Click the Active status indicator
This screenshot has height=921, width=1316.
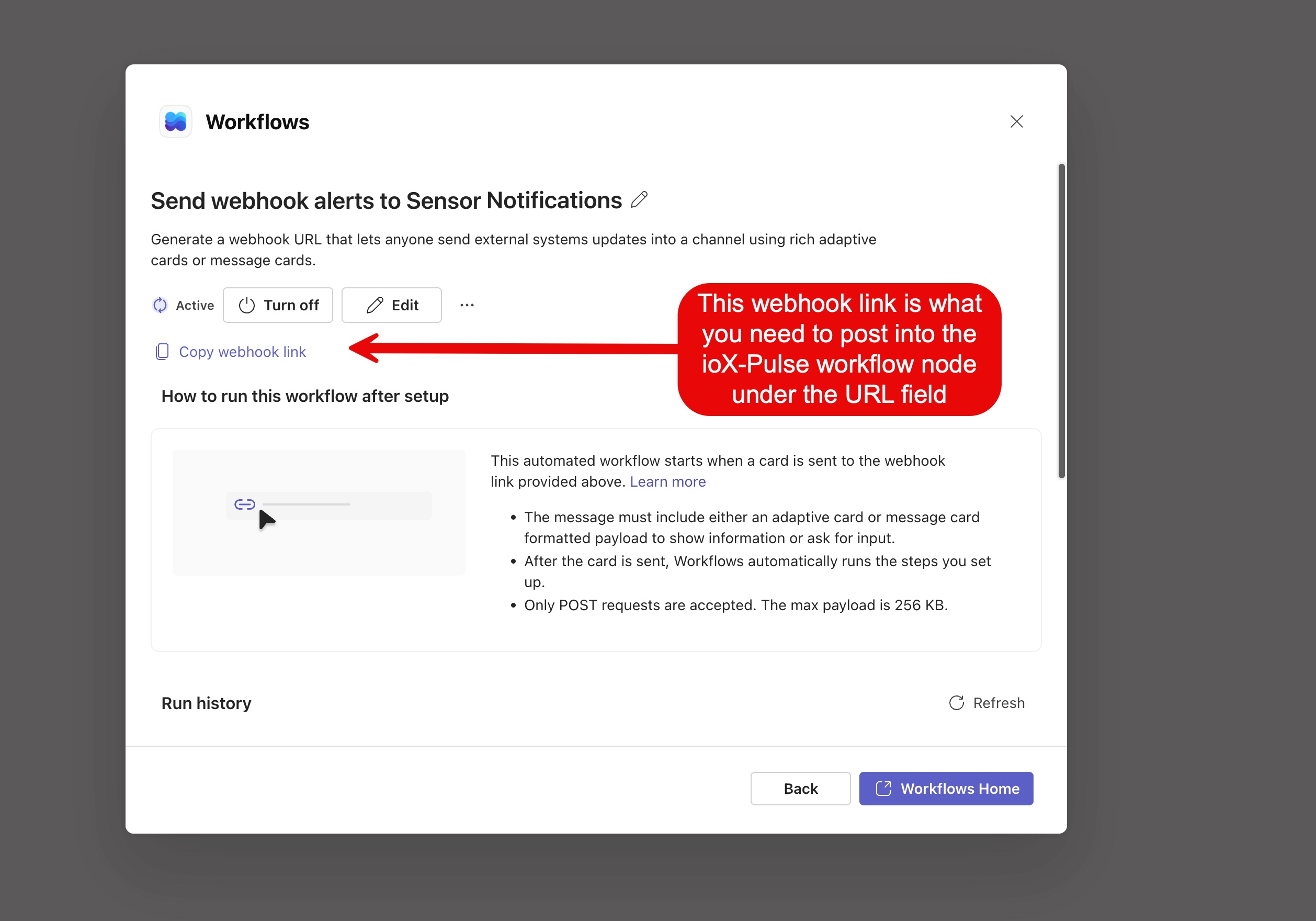(x=183, y=305)
